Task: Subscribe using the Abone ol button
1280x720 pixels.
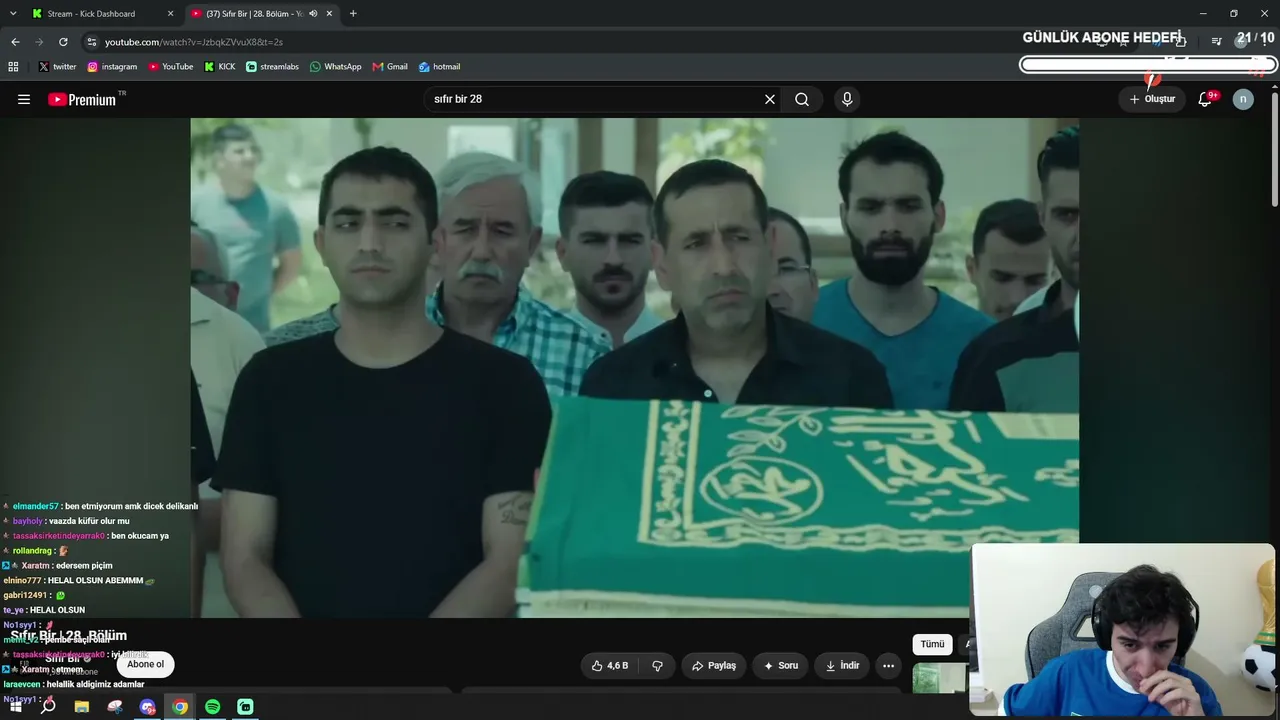Action: pyautogui.click(x=145, y=664)
